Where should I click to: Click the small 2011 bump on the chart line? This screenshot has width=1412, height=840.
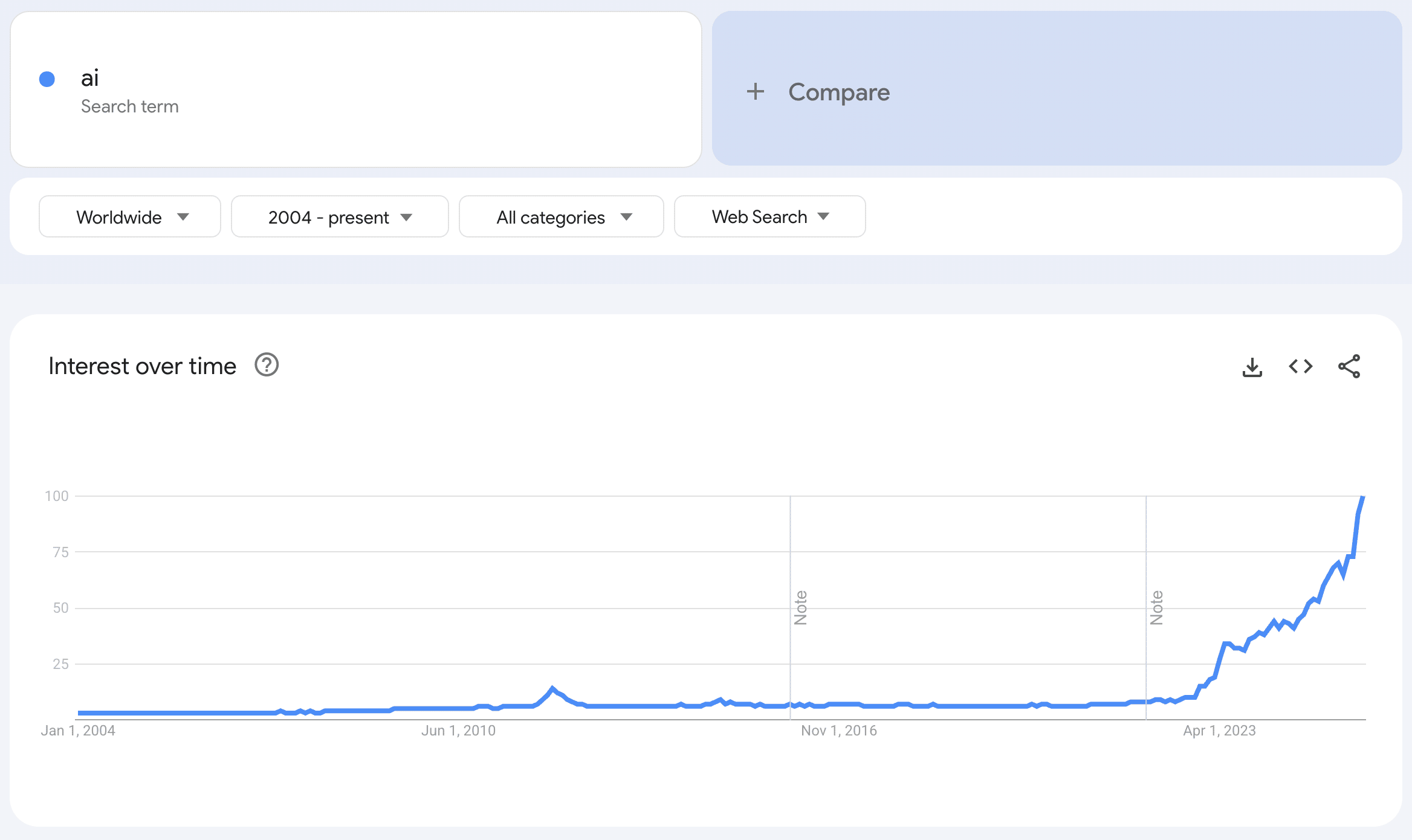click(x=552, y=688)
